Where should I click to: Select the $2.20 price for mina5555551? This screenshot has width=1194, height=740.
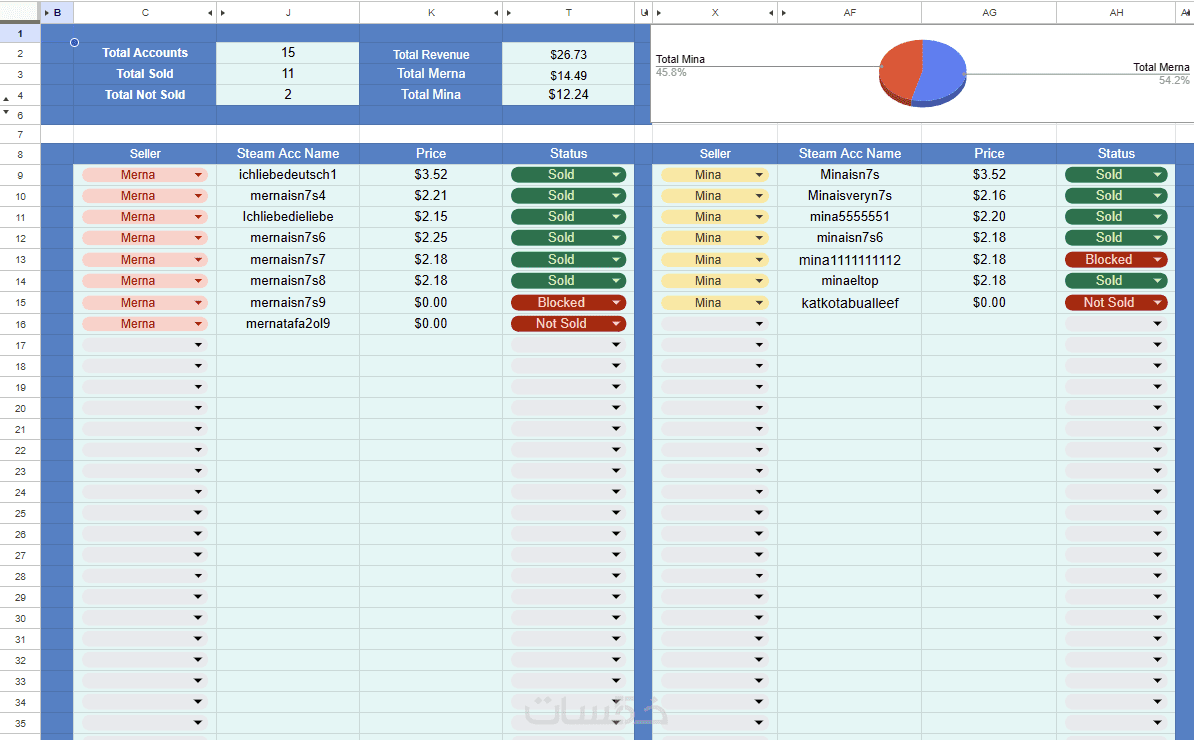[x=989, y=217]
